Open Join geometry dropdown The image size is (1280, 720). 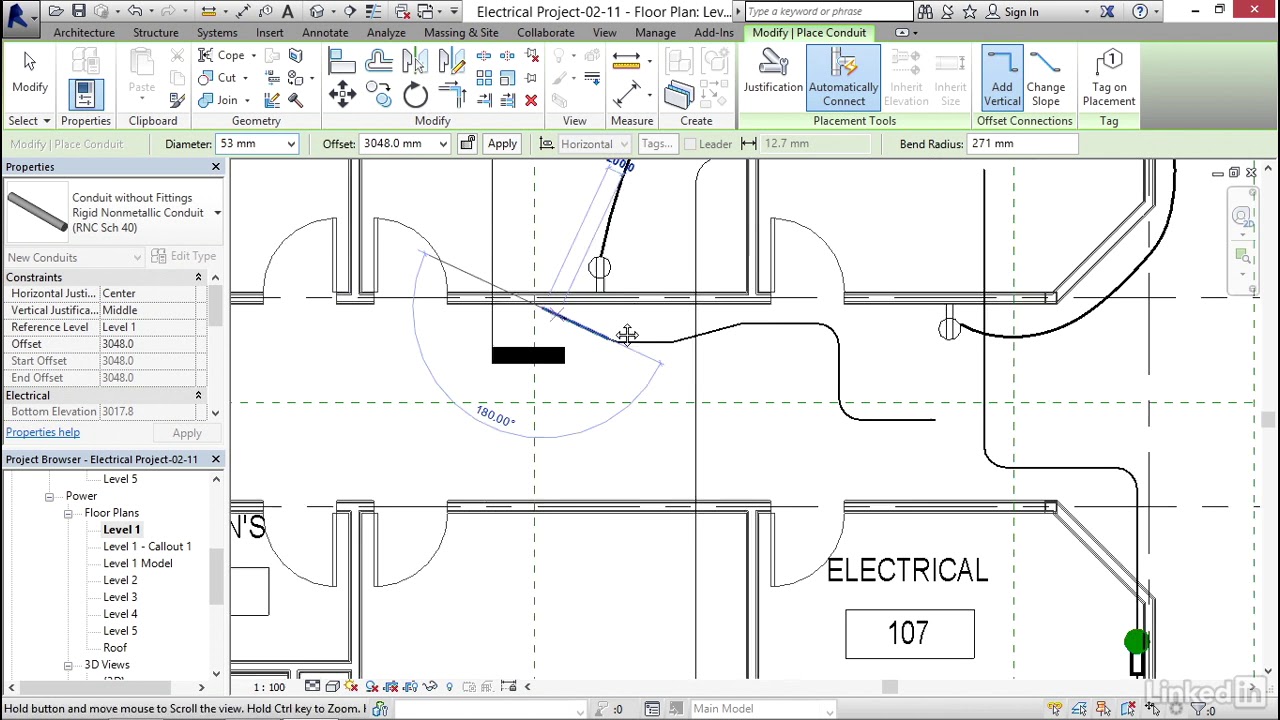pyautogui.click(x=247, y=100)
